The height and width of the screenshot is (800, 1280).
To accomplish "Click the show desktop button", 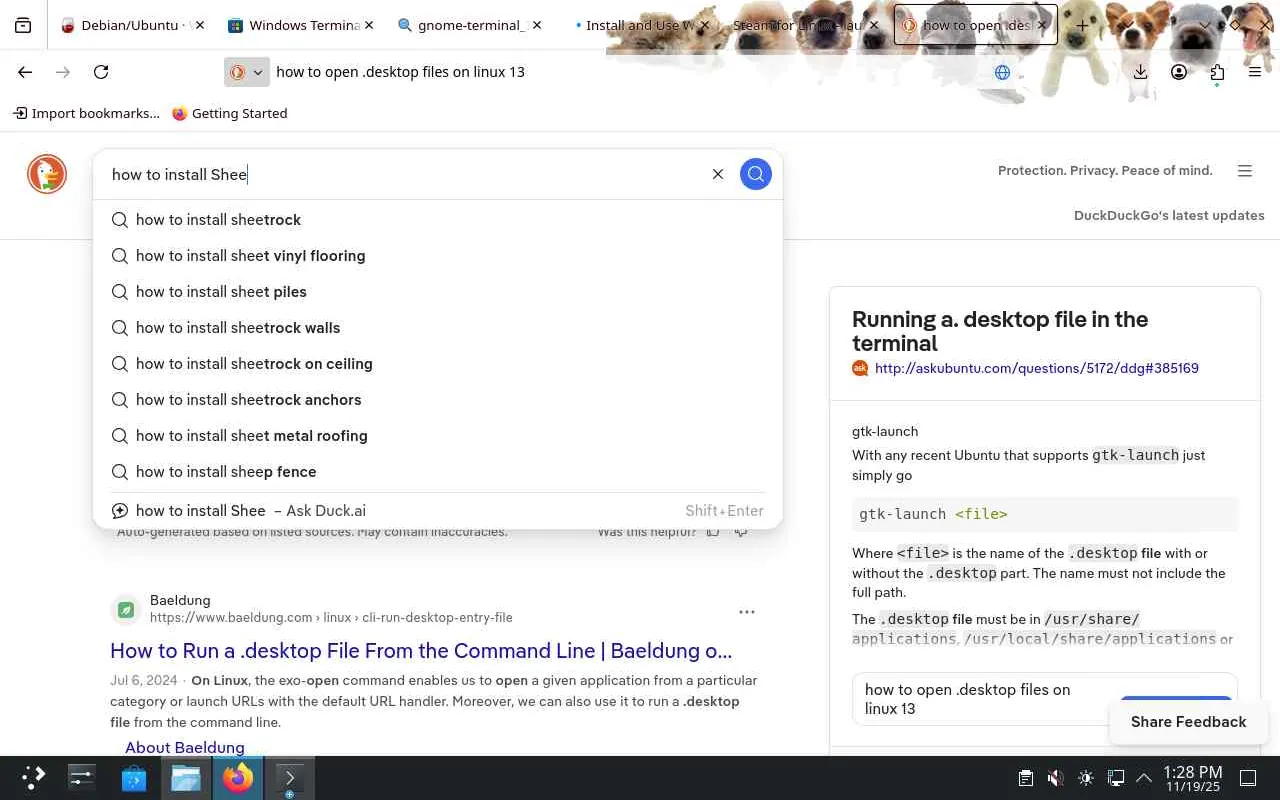I will (x=1248, y=778).
